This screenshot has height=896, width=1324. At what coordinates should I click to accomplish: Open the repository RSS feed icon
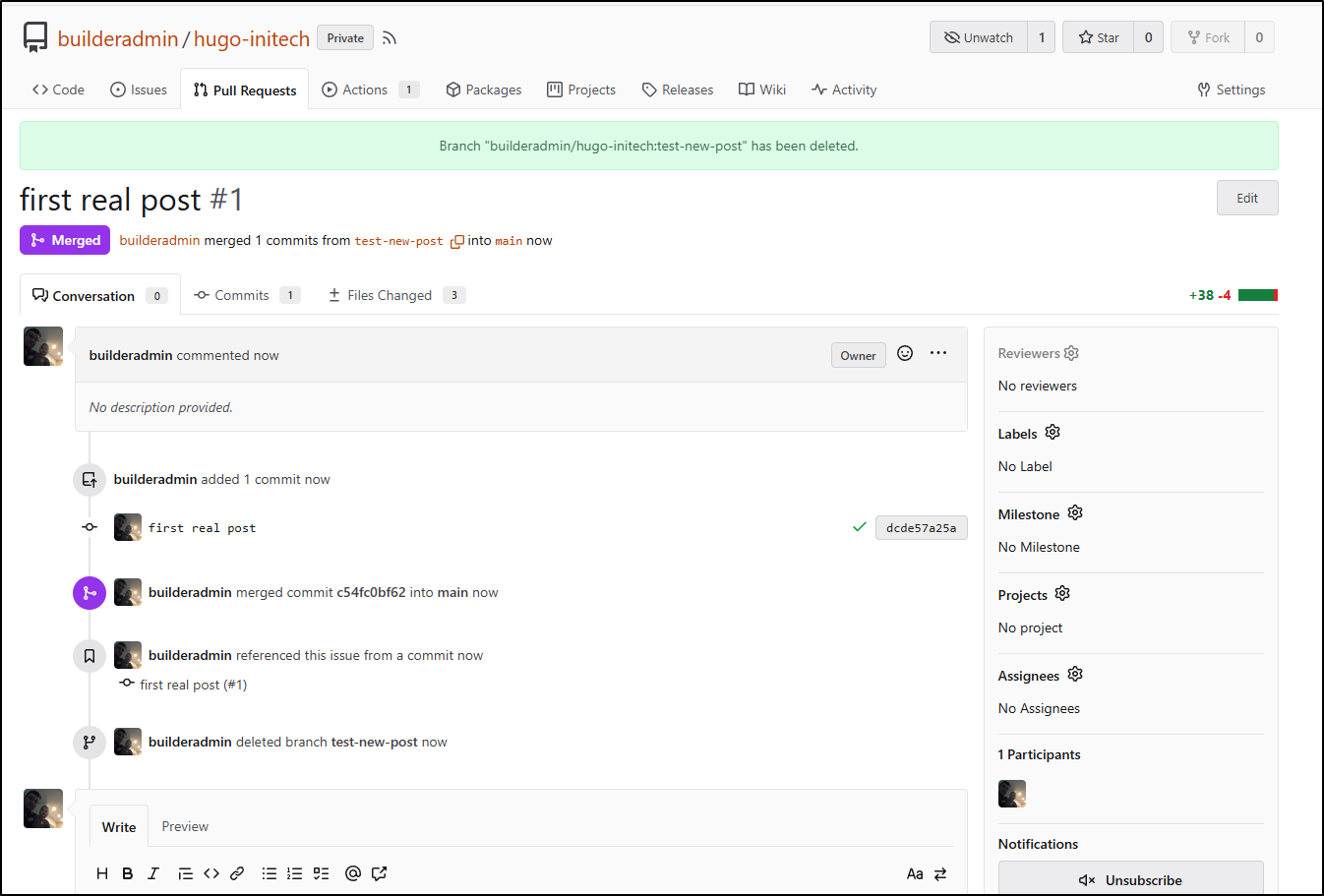(390, 38)
